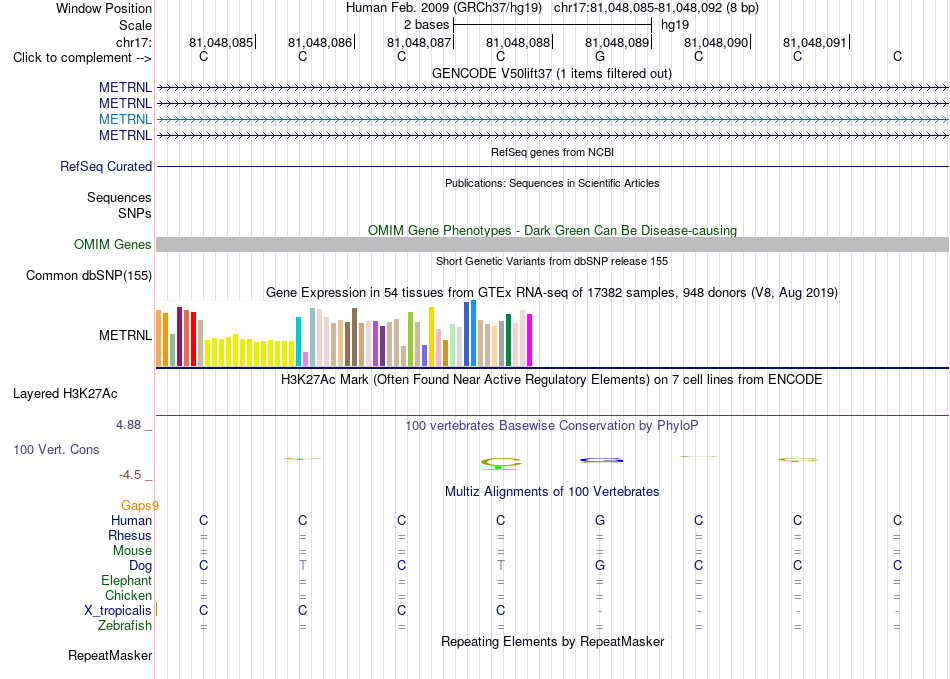Select the X_tropicalis species label

click(118, 611)
